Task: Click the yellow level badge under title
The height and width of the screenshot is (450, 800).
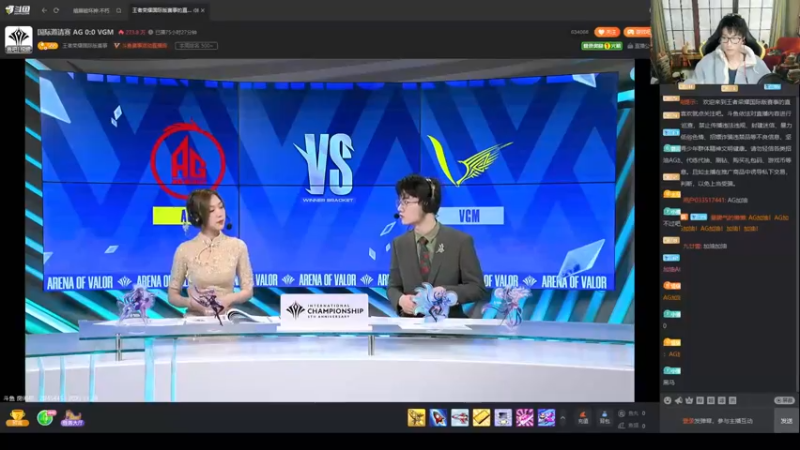Action: [x=47, y=46]
